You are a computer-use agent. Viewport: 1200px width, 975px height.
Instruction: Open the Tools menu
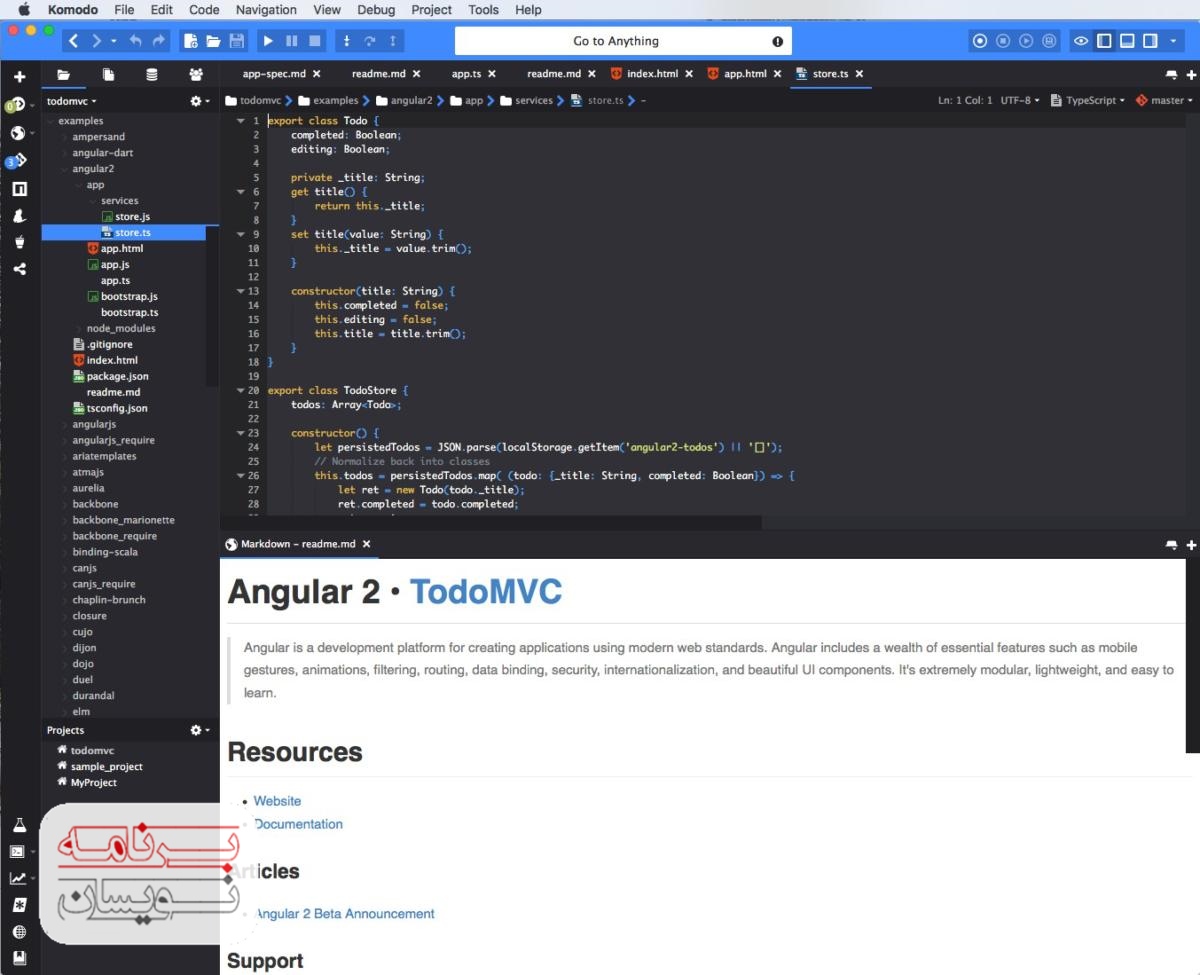[x=483, y=9]
